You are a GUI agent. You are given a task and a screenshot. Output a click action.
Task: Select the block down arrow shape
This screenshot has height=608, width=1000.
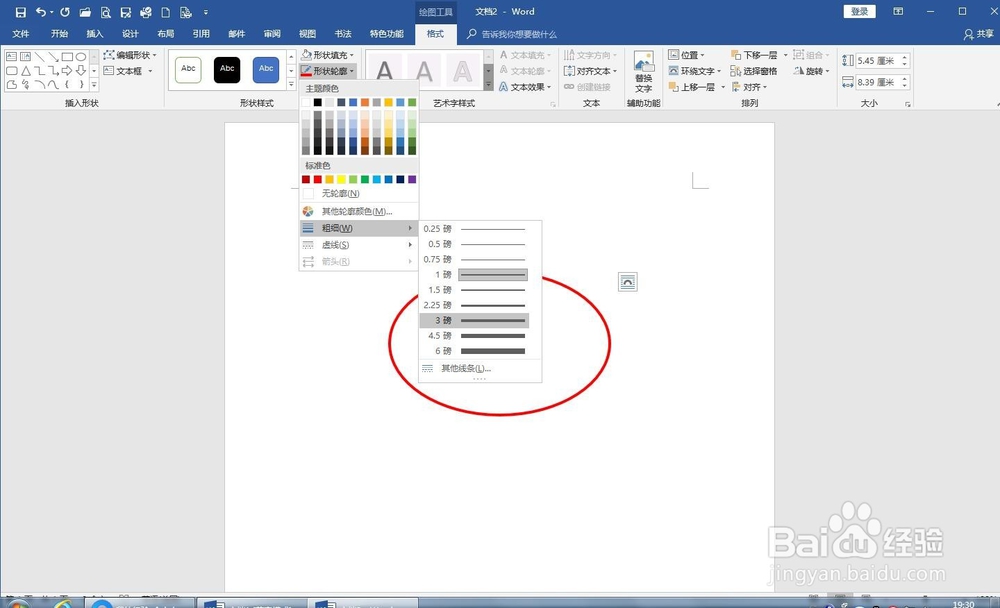[x=81, y=71]
